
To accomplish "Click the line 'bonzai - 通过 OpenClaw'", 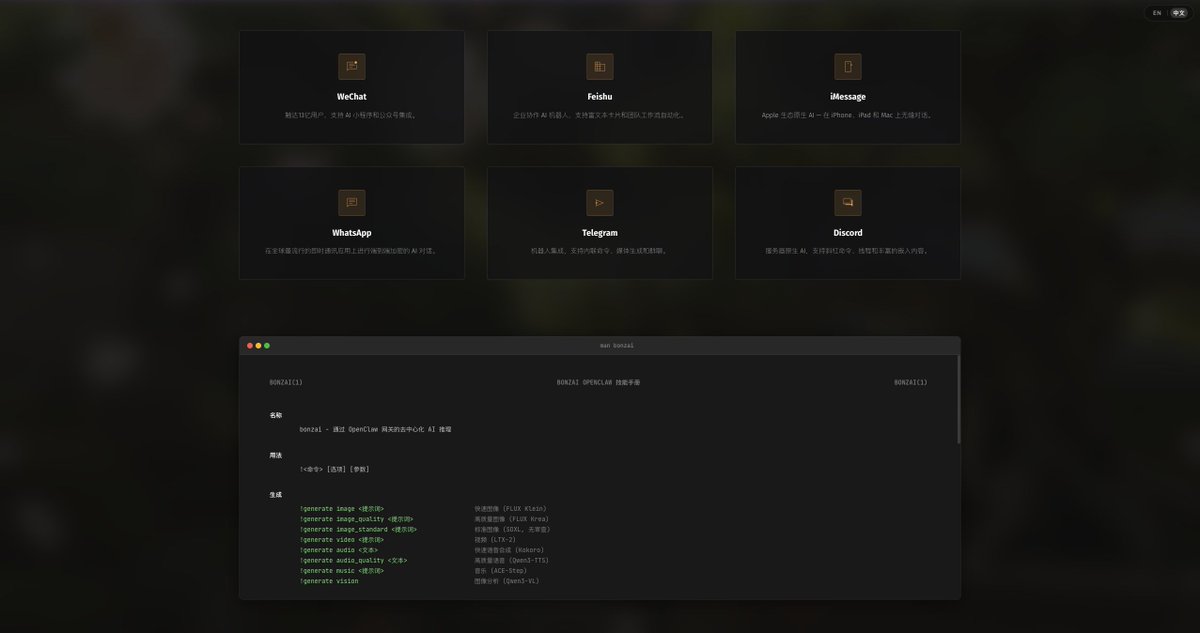I will (375, 429).
